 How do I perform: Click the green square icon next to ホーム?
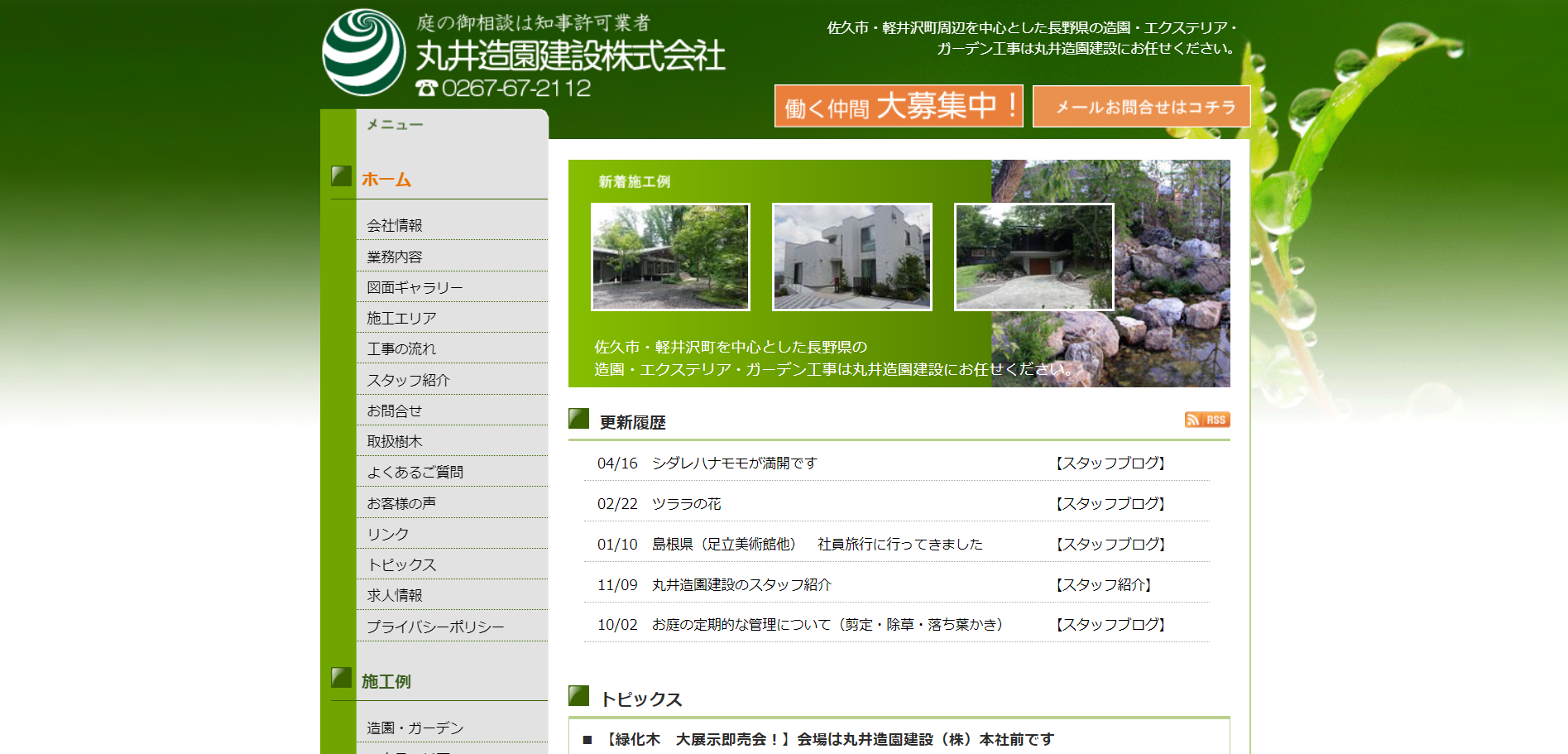click(341, 175)
